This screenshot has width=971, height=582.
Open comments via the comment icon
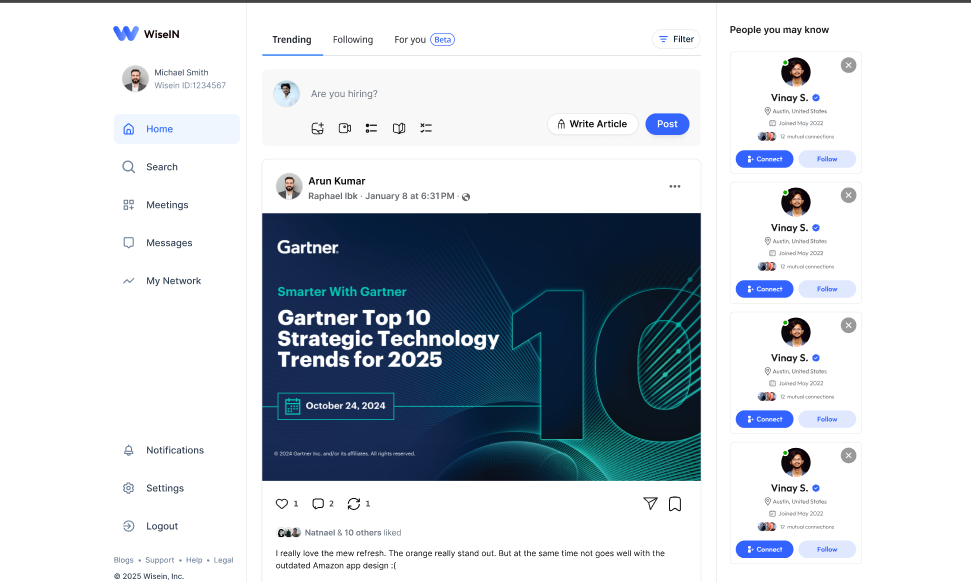click(318, 503)
